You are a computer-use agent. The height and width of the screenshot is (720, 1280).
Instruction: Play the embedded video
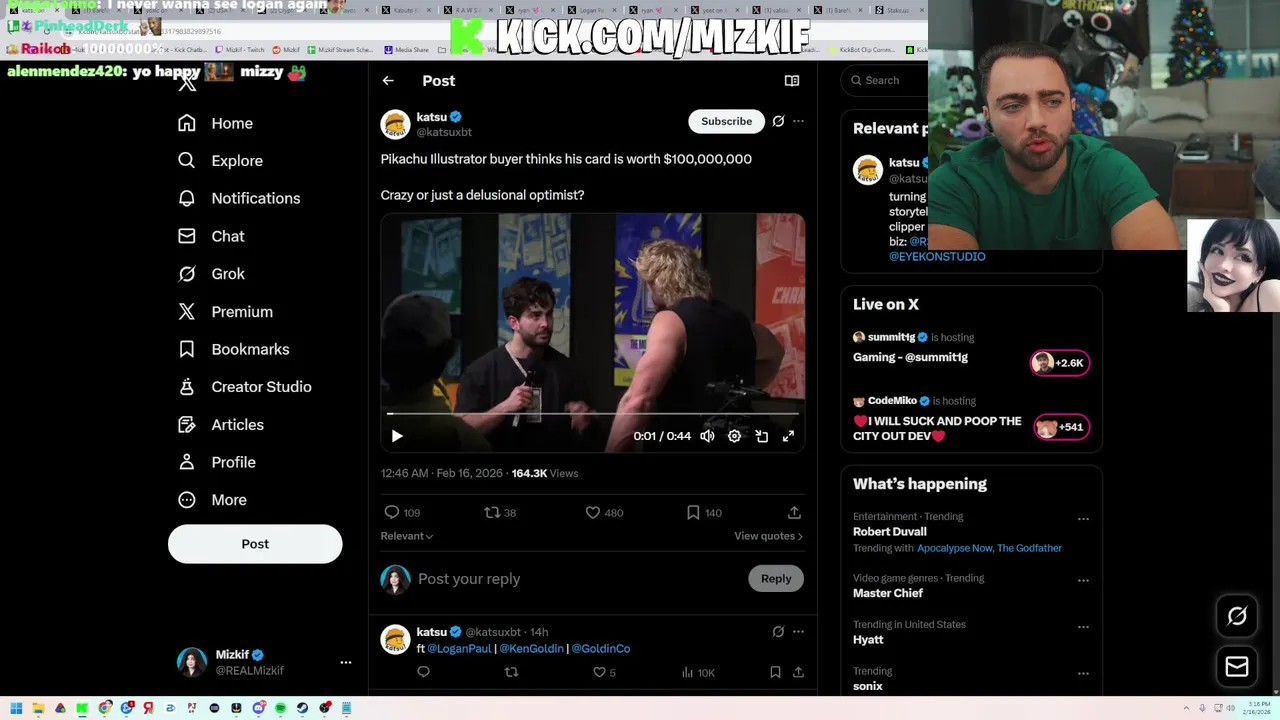pyautogui.click(x=397, y=436)
